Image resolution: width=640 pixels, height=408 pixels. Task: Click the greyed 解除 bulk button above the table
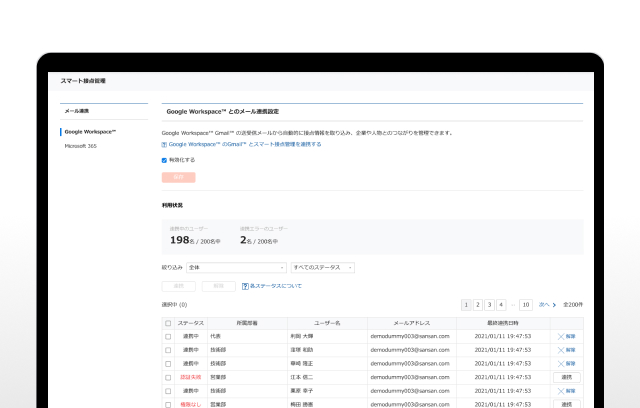click(x=219, y=286)
